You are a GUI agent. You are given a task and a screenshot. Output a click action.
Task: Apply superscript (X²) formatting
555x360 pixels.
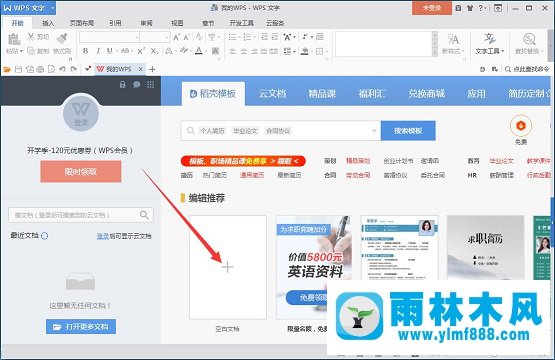(141, 51)
